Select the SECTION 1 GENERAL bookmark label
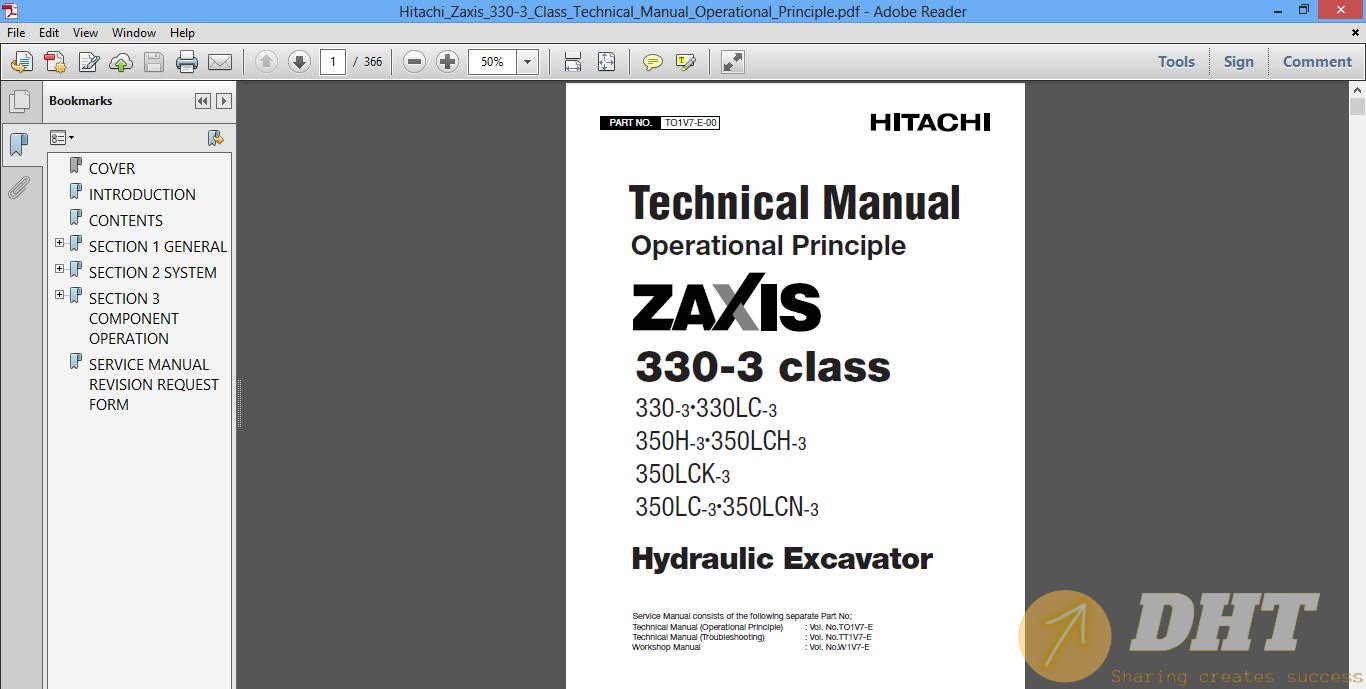 point(158,247)
